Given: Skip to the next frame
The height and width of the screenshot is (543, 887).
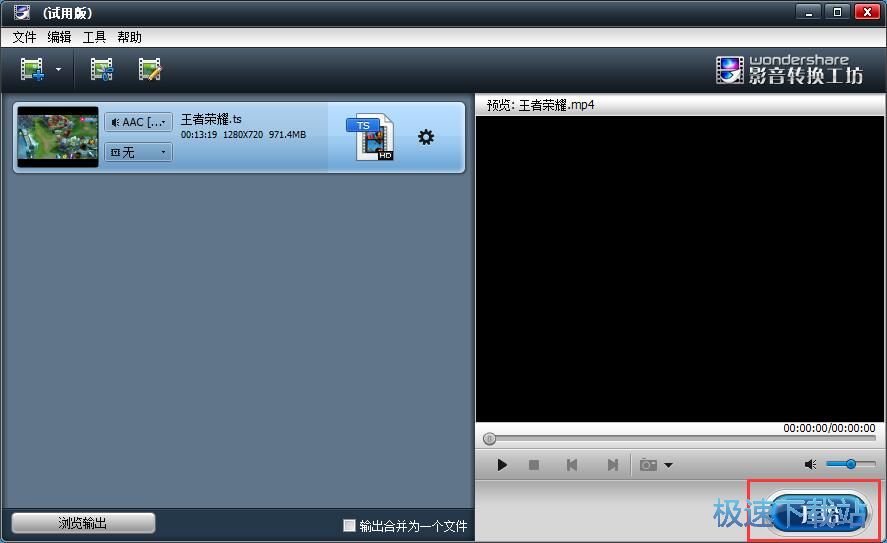Looking at the screenshot, I should point(612,465).
